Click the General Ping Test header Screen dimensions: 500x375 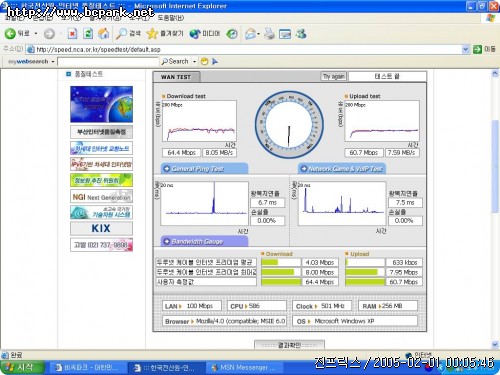click(x=205, y=169)
